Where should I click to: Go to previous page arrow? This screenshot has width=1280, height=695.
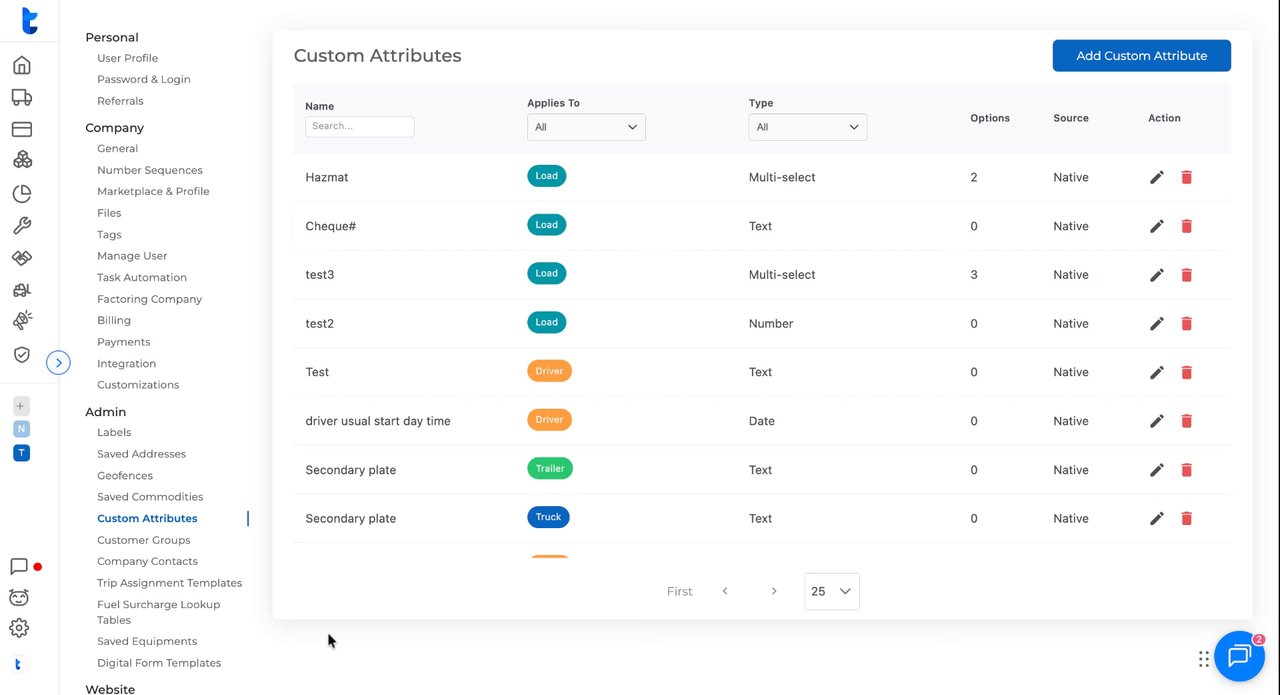pos(725,591)
